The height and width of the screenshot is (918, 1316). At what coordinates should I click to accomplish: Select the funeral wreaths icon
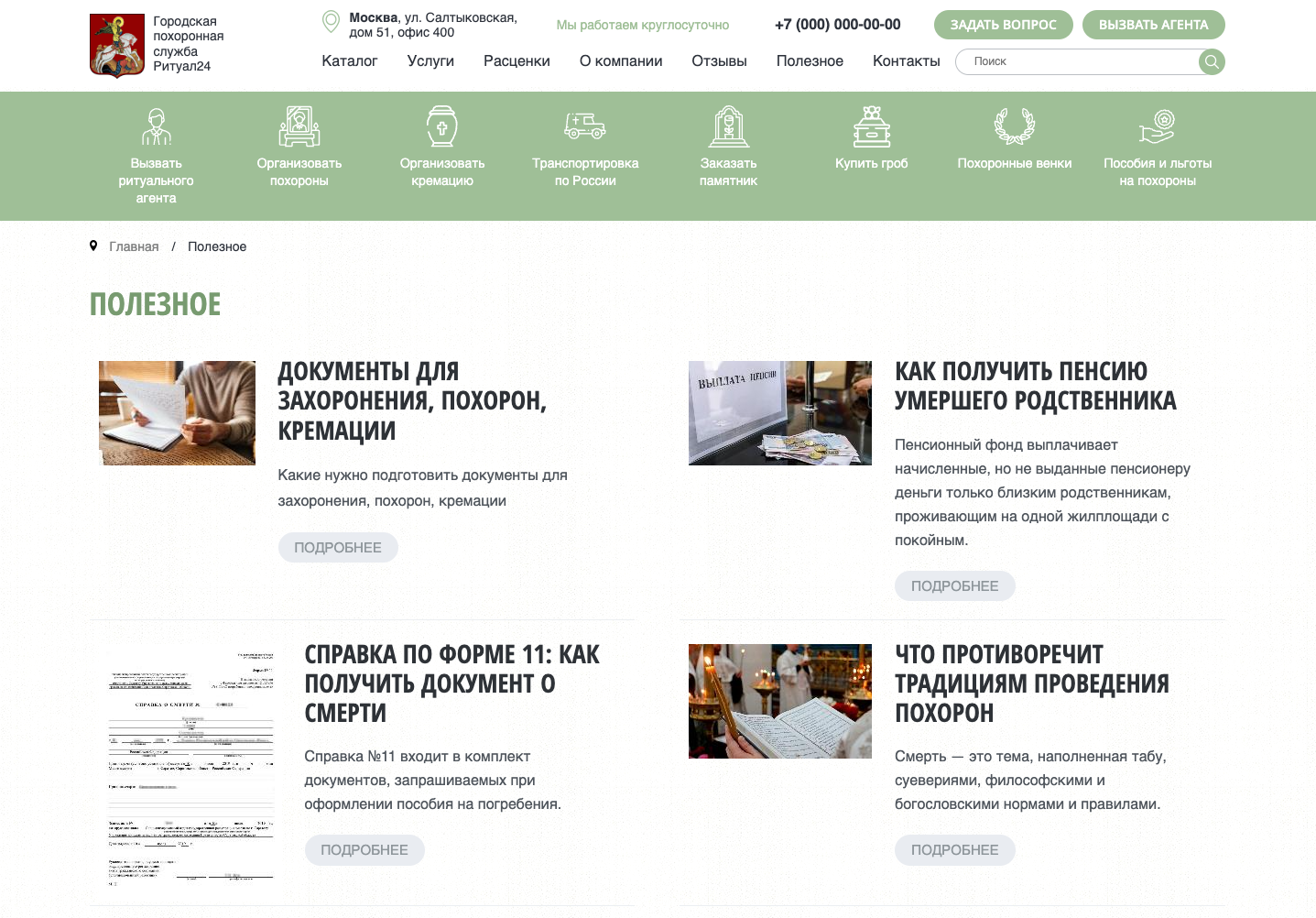(x=1015, y=126)
